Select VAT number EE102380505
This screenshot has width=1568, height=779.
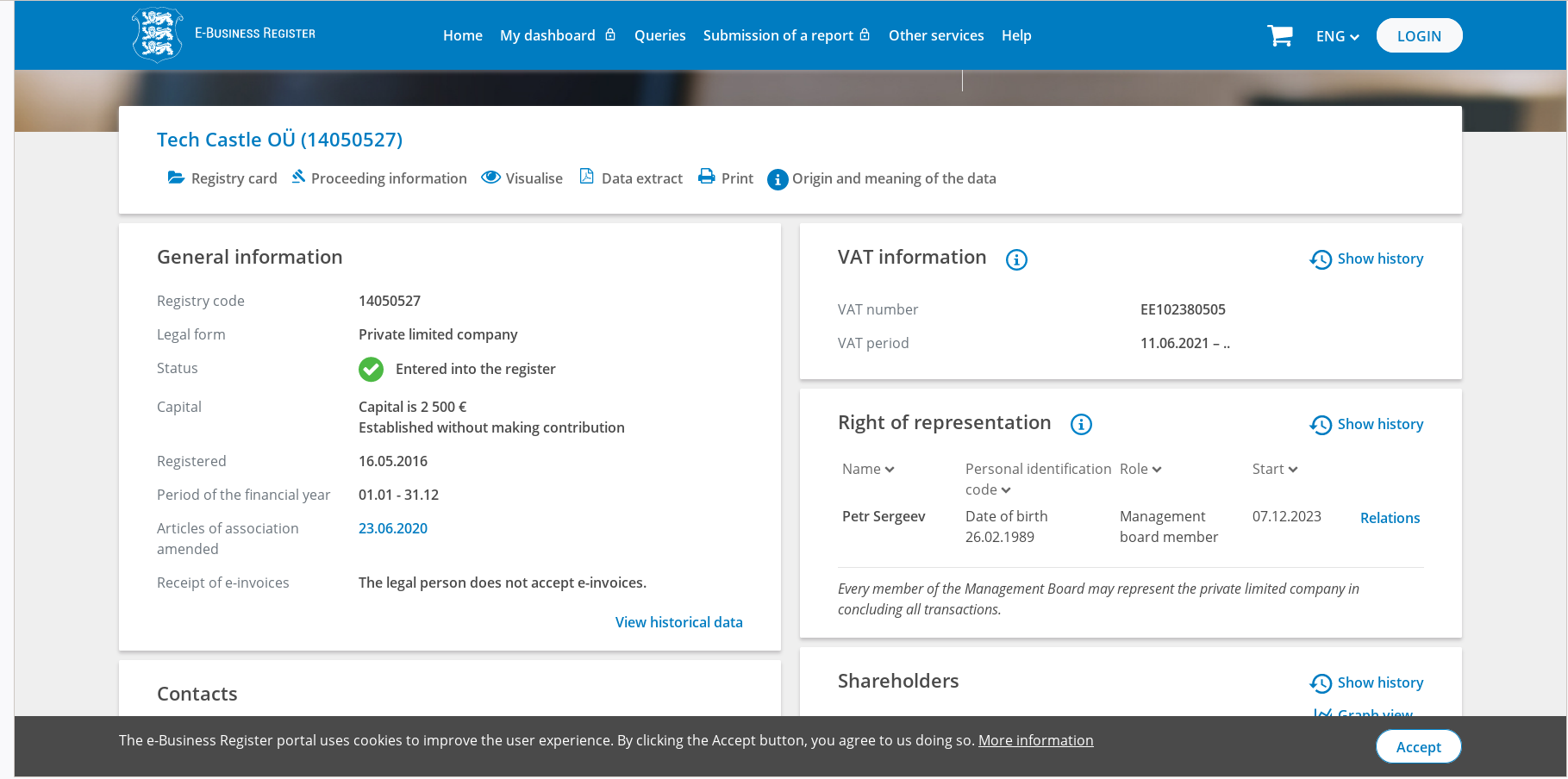coord(1183,309)
